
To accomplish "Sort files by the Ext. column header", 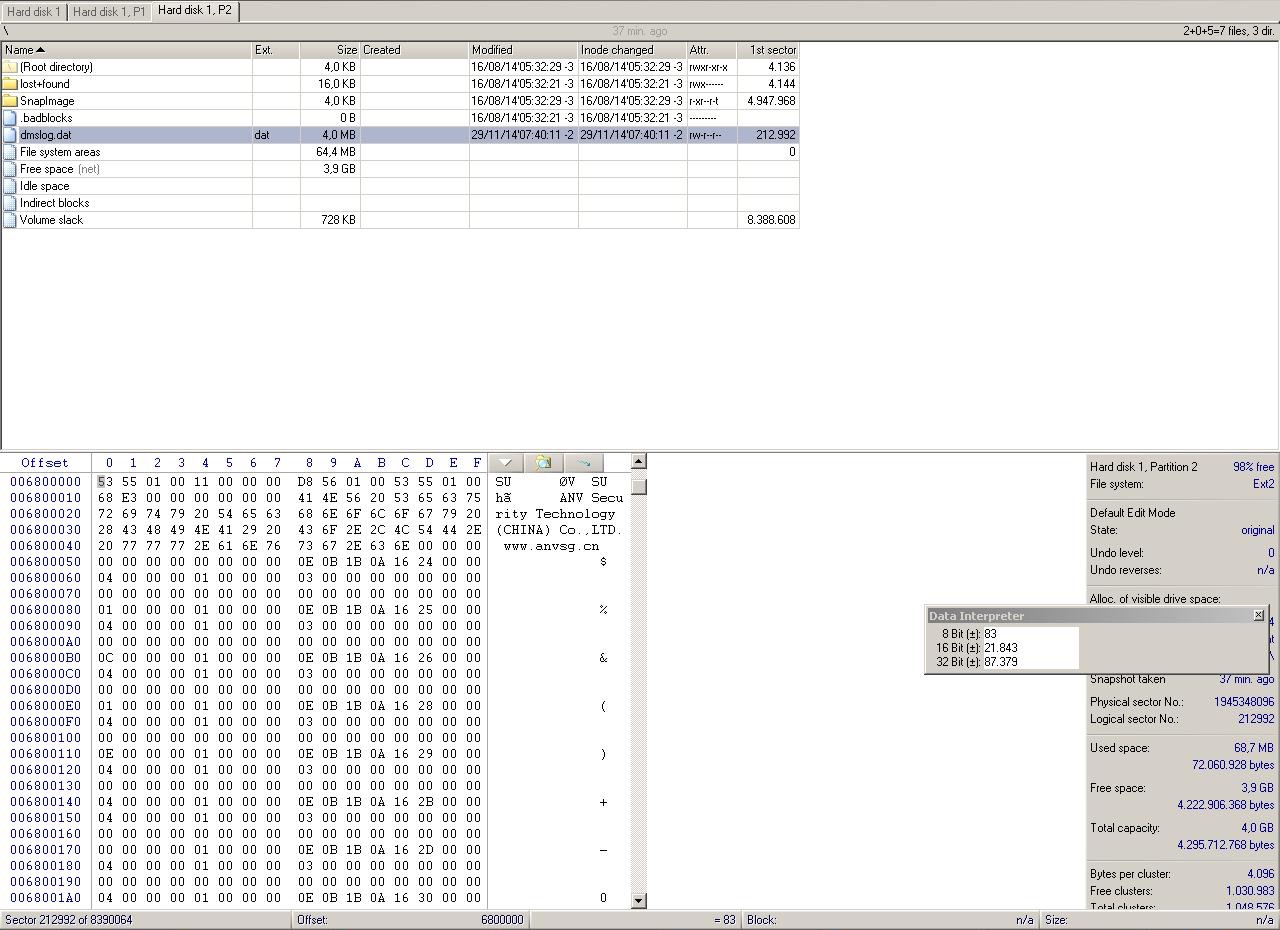I will [275, 49].
